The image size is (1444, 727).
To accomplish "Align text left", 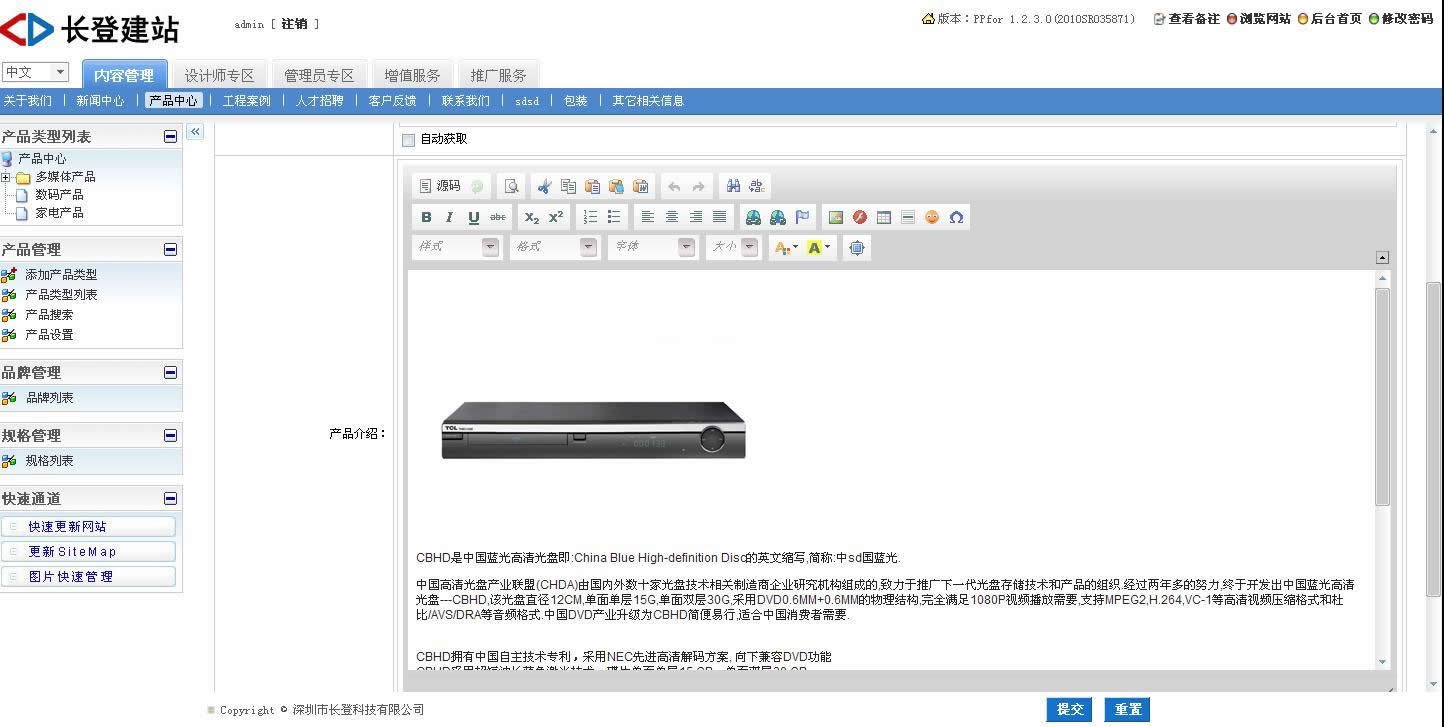I will point(648,217).
